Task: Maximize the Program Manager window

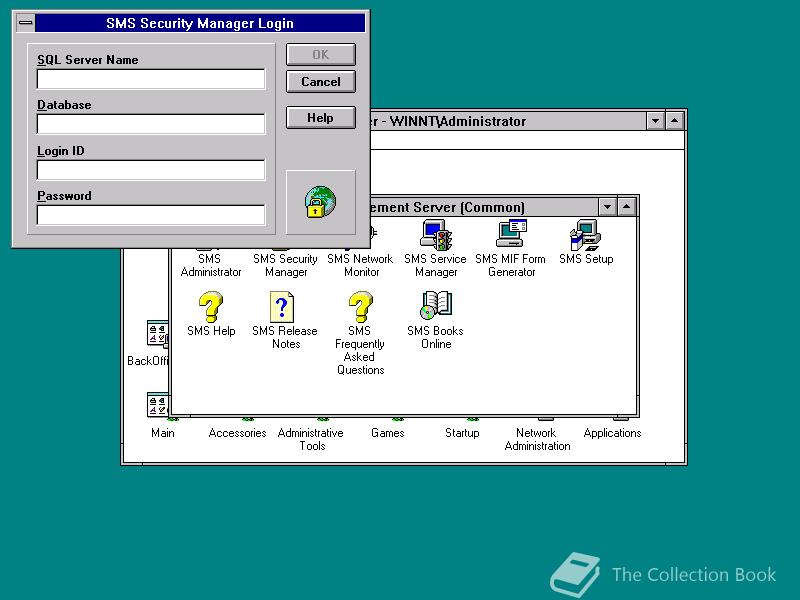Action: [x=674, y=121]
